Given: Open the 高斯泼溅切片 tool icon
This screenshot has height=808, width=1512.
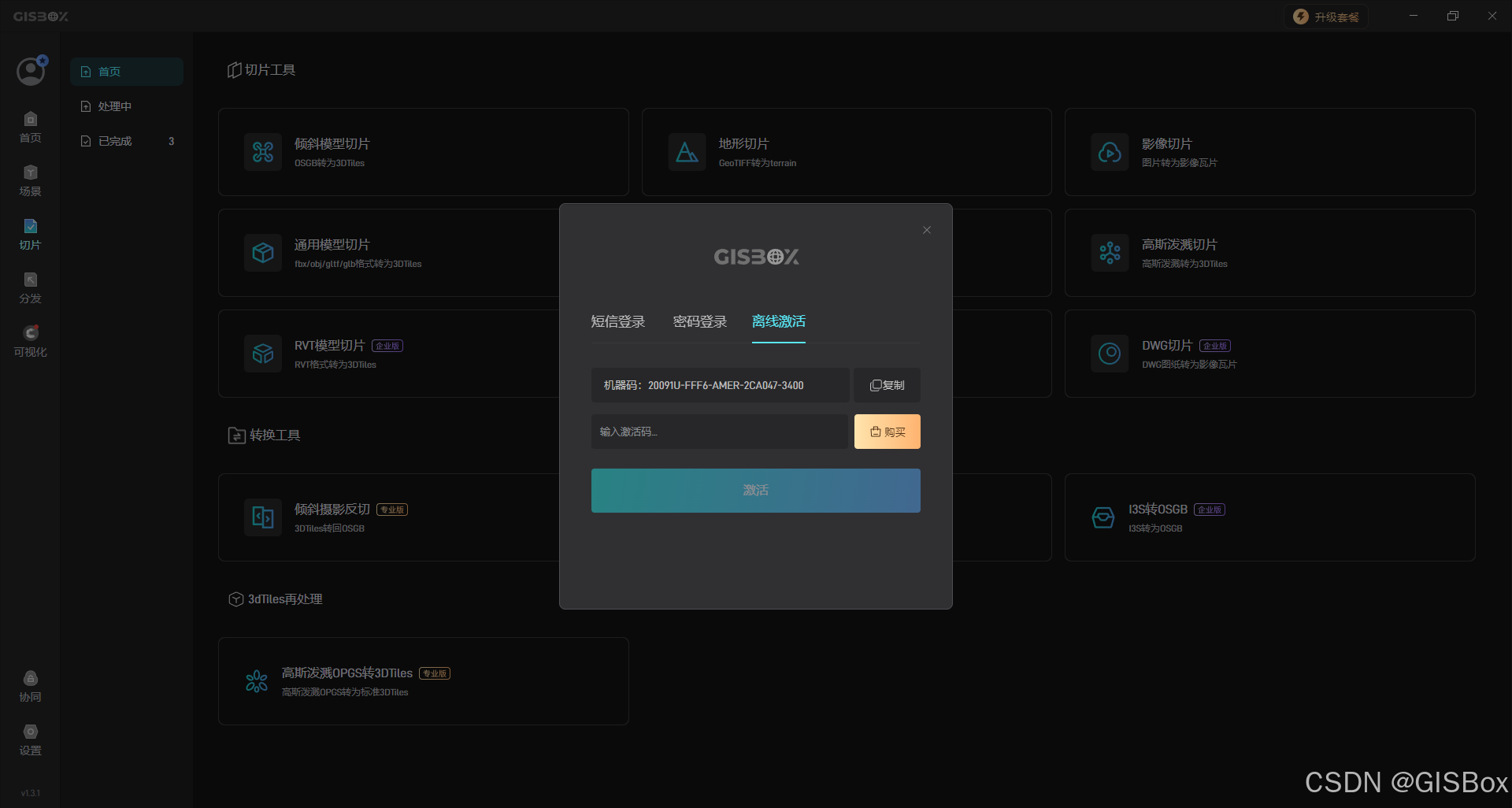Looking at the screenshot, I should (x=1110, y=253).
